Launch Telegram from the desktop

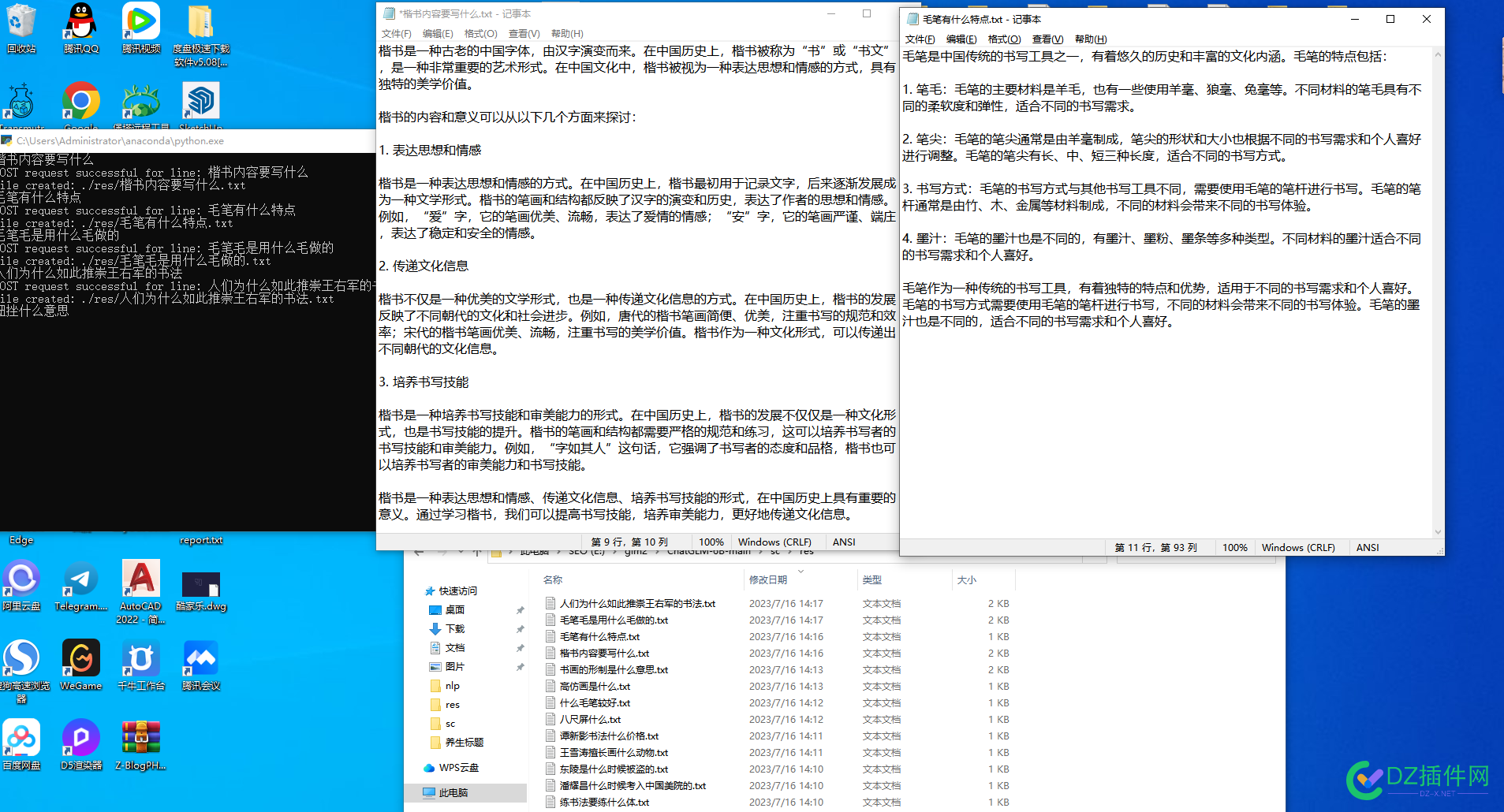pyautogui.click(x=81, y=585)
